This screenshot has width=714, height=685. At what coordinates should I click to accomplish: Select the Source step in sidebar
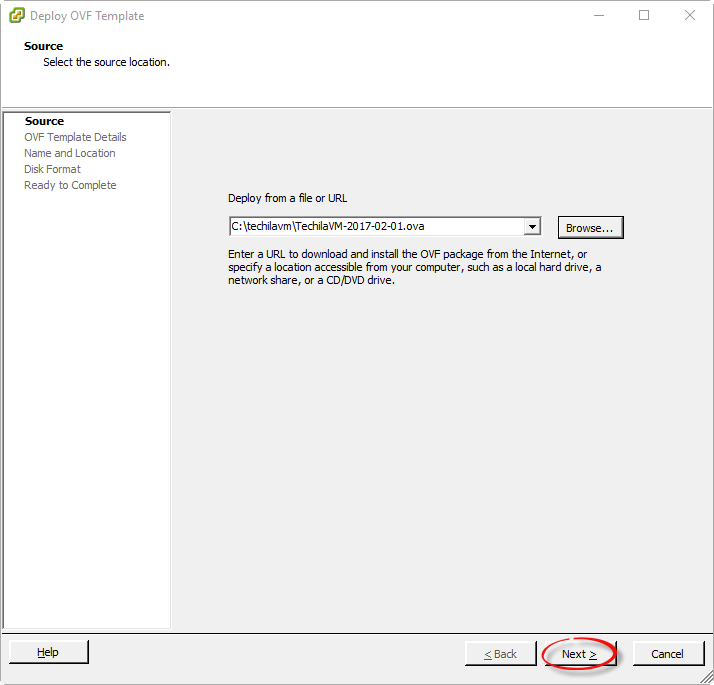[x=44, y=121]
